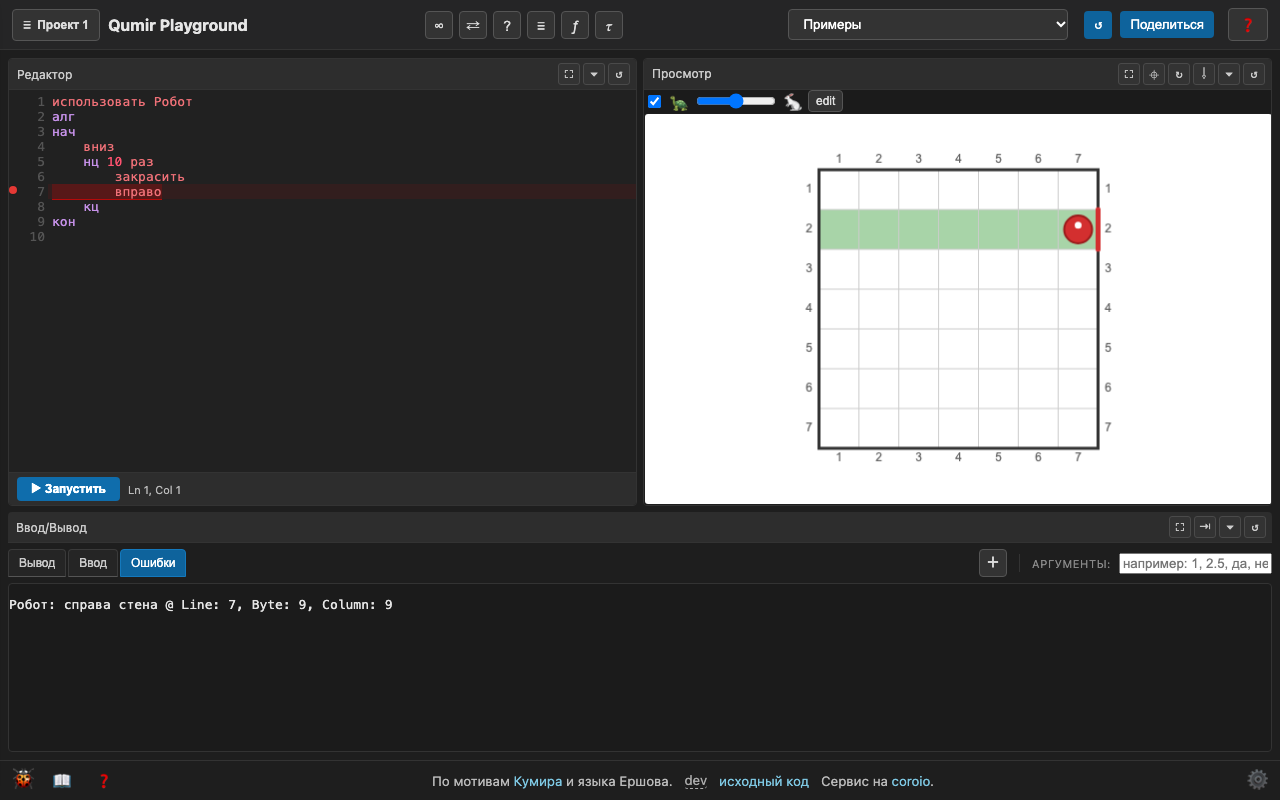Switch to the Ввод tab
The image size is (1280, 800).
pos(93,563)
